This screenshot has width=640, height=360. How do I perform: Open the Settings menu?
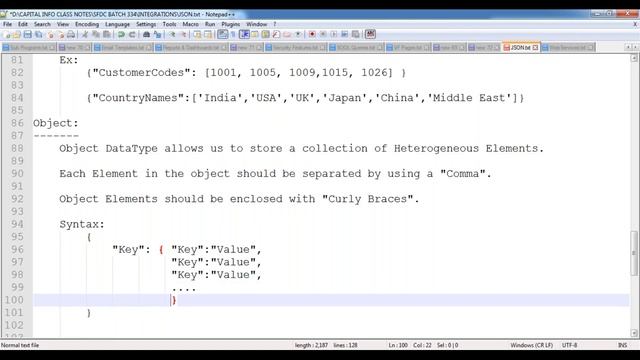tap(146, 24)
